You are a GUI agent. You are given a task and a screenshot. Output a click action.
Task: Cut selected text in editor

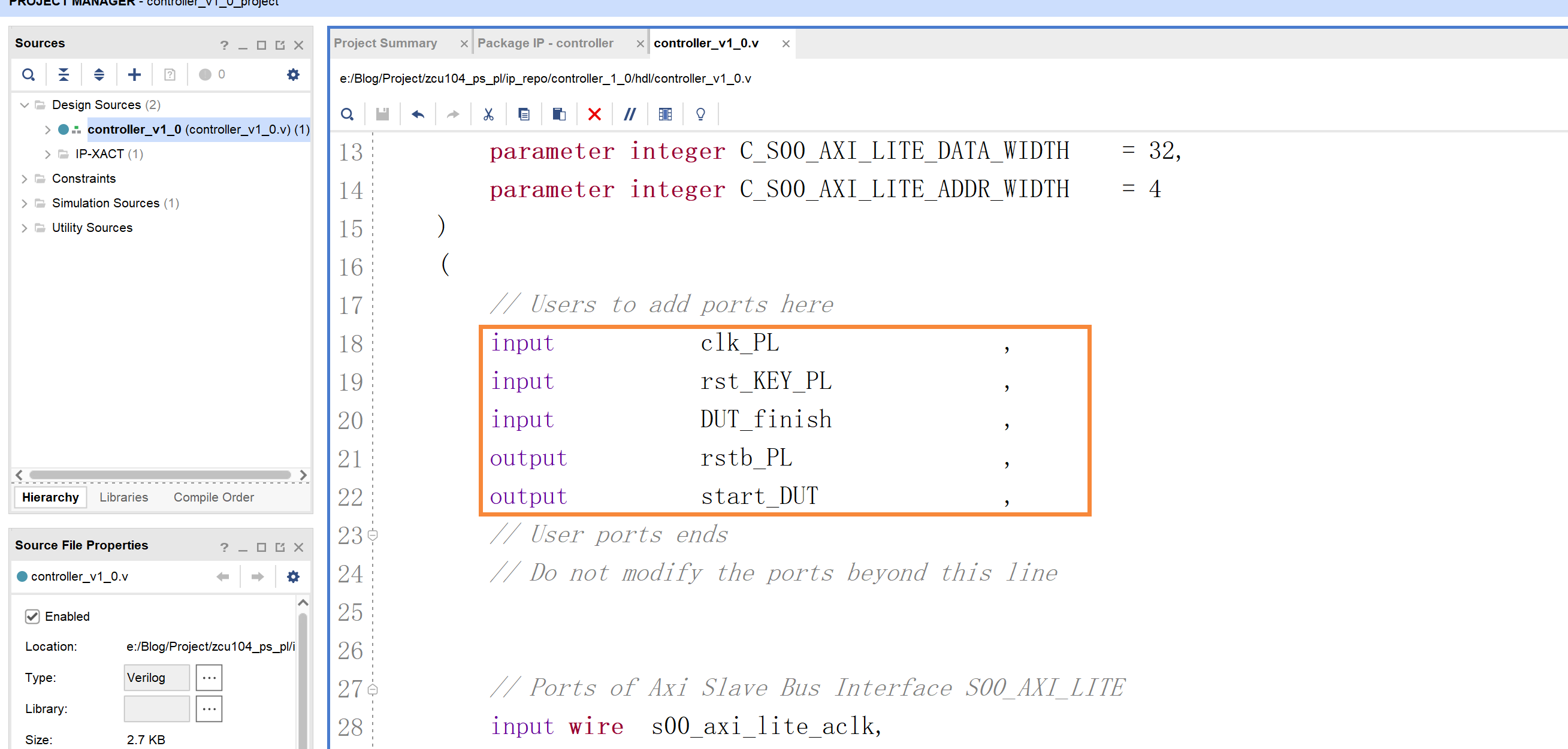[x=488, y=114]
